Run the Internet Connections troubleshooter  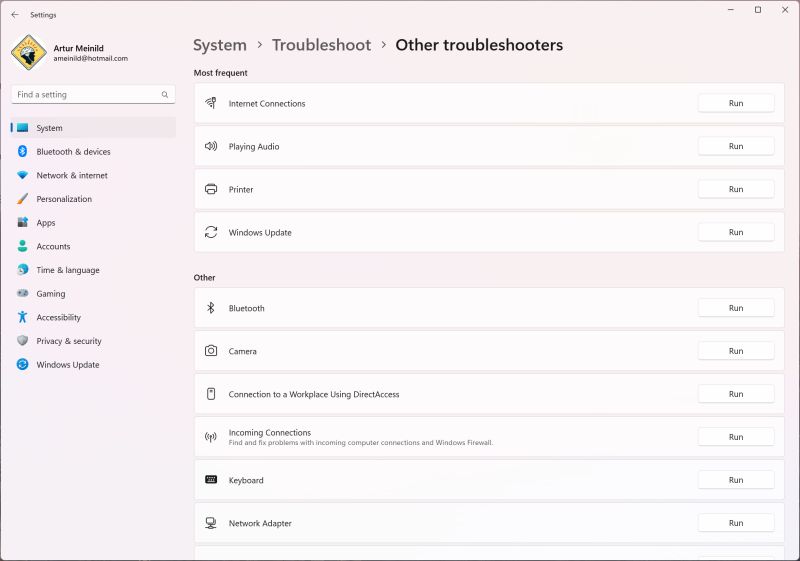click(736, 103)
